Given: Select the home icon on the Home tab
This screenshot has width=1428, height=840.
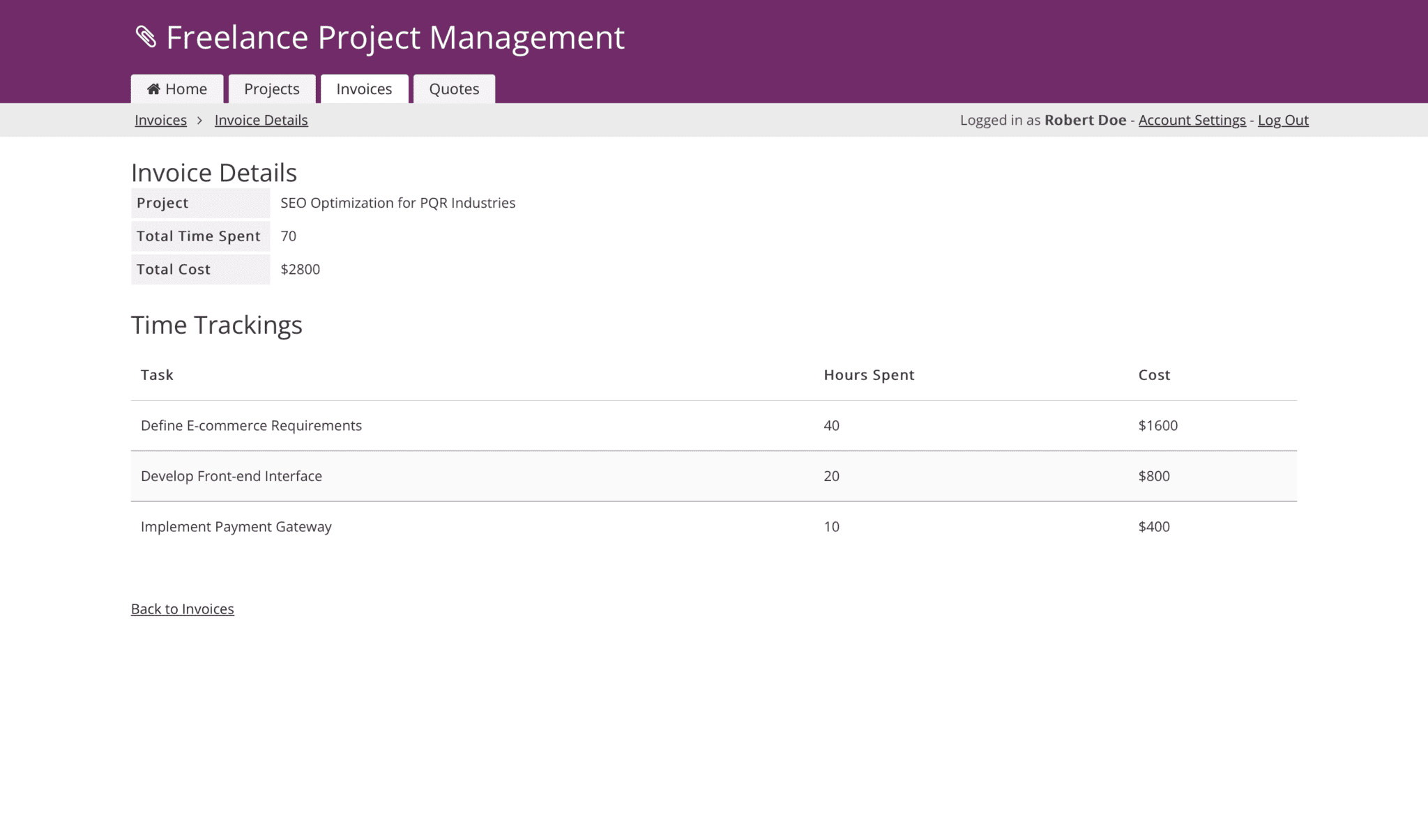Looking at the screenshot, I should (x=153, y=89).
